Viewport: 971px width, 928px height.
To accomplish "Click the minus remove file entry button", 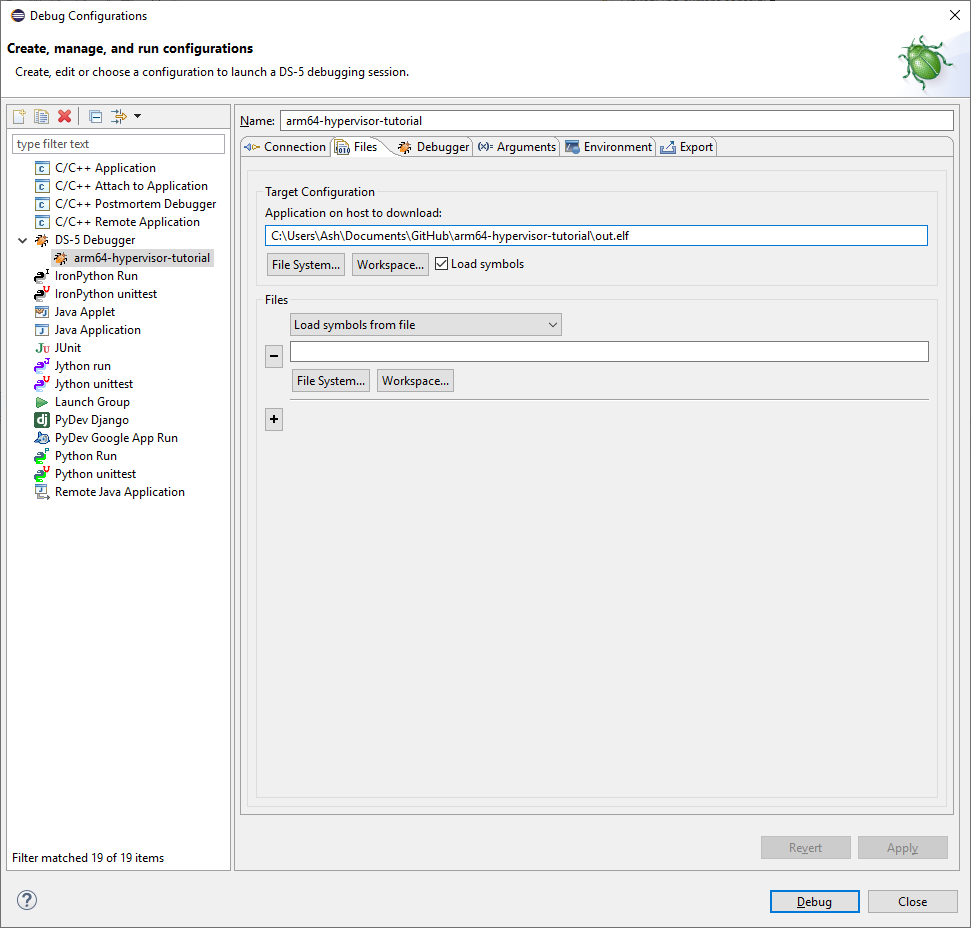I will click(x=274, y=357).
